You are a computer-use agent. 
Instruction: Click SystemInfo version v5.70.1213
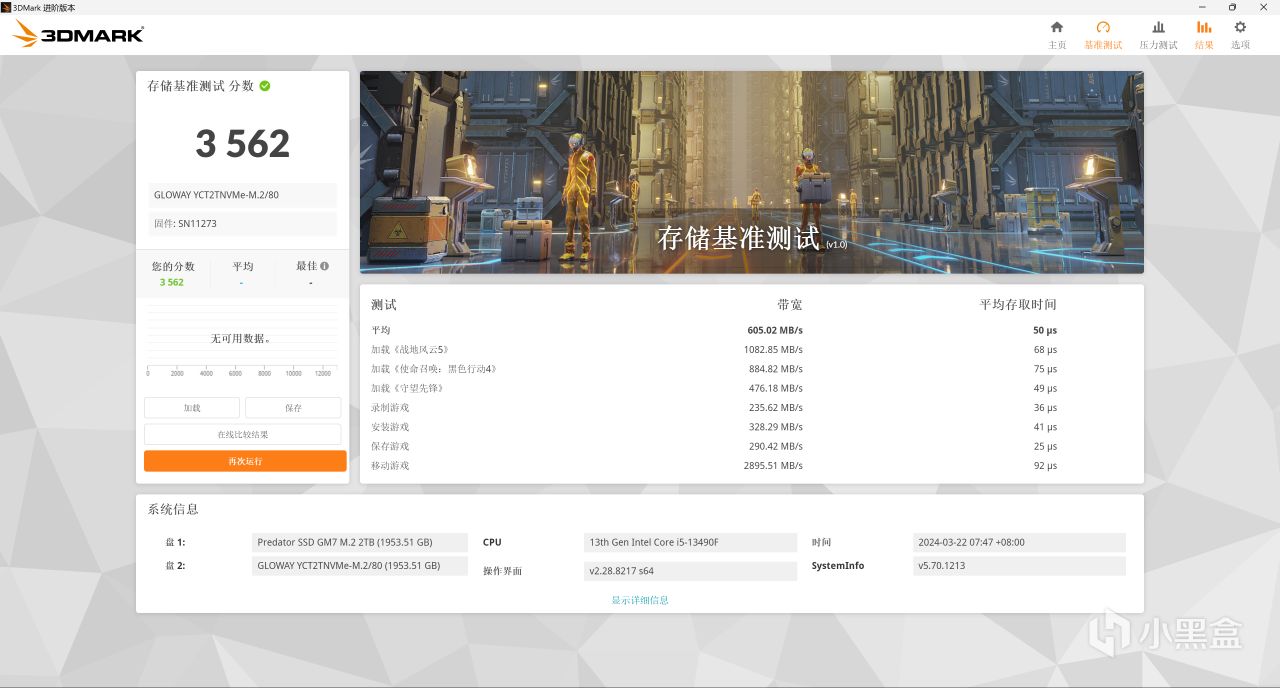[x=1019, y=566]
